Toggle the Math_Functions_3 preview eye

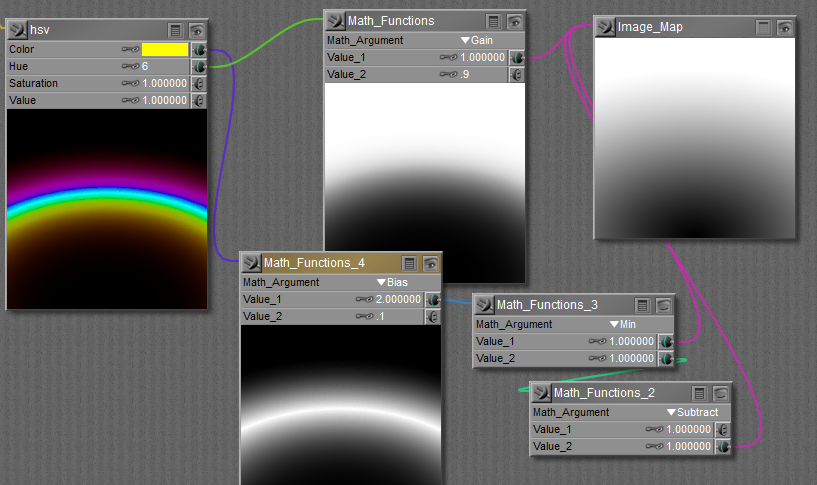pos(663,306)
